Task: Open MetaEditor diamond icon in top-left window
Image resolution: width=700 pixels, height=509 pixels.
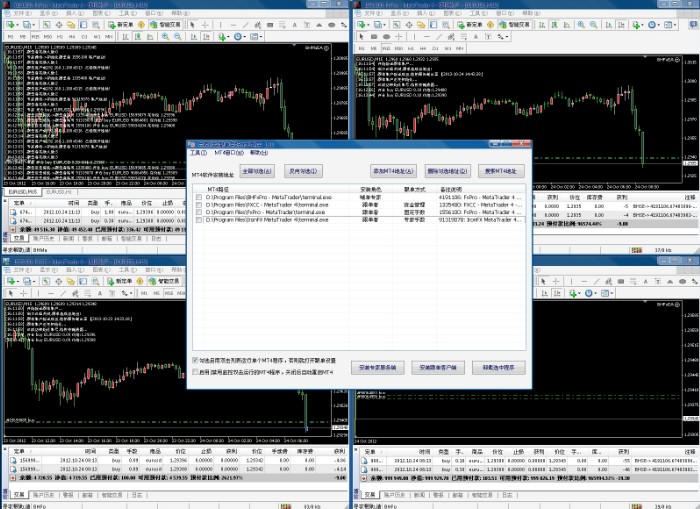Action: click(x=141, y=25)
